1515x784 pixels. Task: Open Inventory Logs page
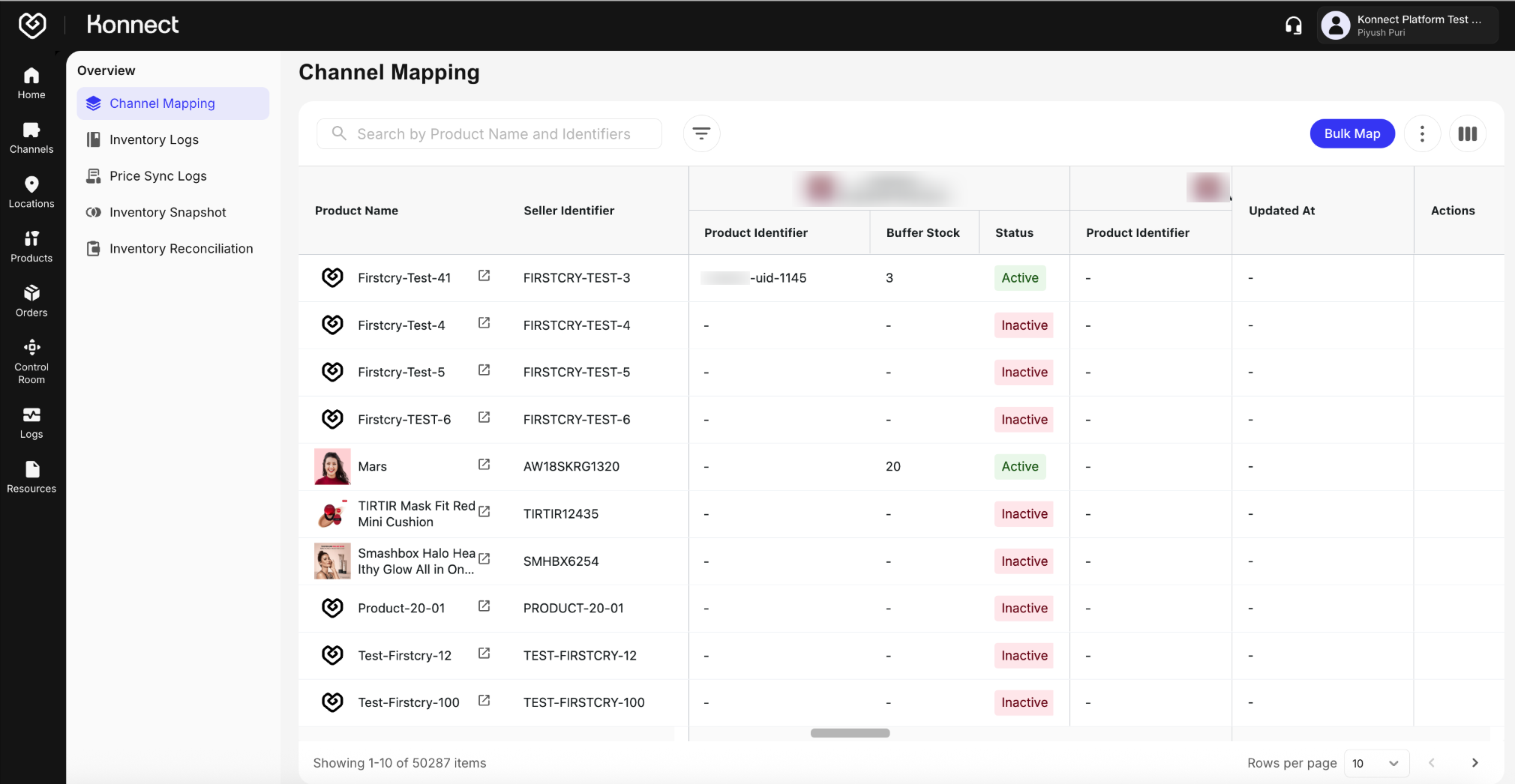pos(154,139)
